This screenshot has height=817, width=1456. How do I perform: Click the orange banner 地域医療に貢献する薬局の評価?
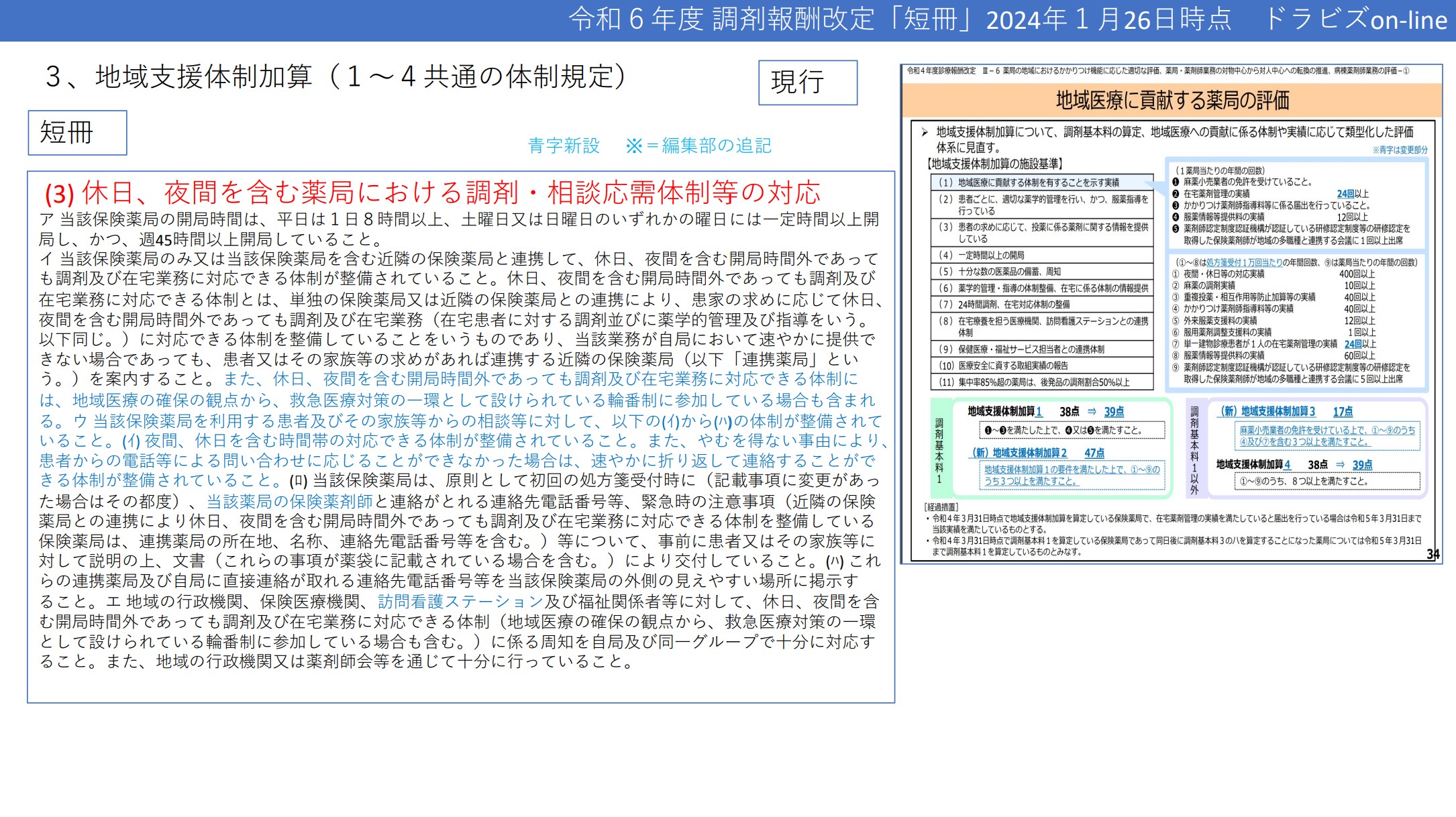(1172, 101)
